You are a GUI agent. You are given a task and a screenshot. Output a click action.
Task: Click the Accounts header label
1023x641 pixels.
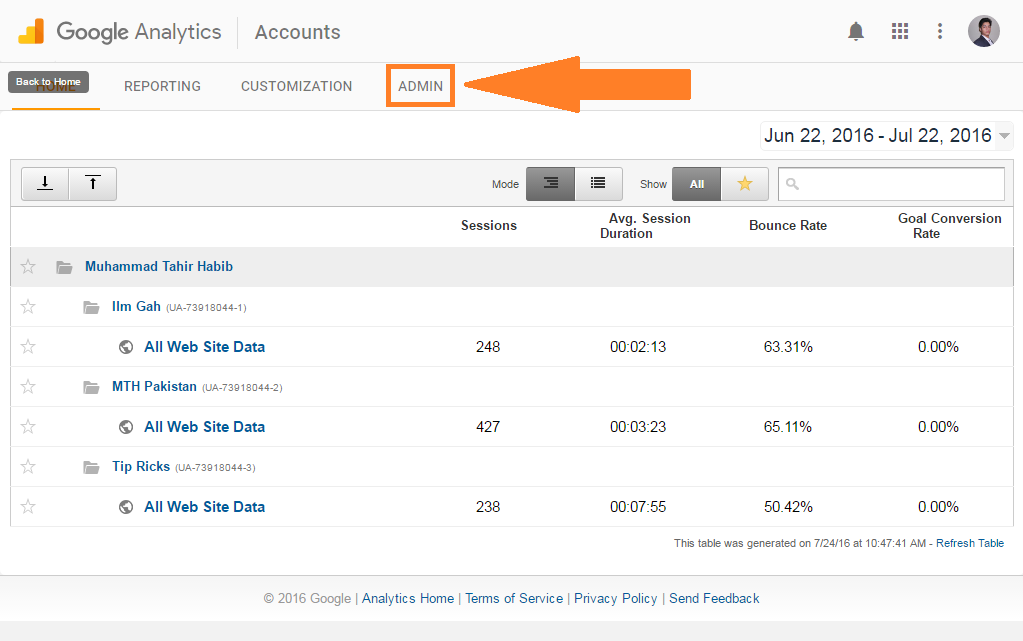298,32
